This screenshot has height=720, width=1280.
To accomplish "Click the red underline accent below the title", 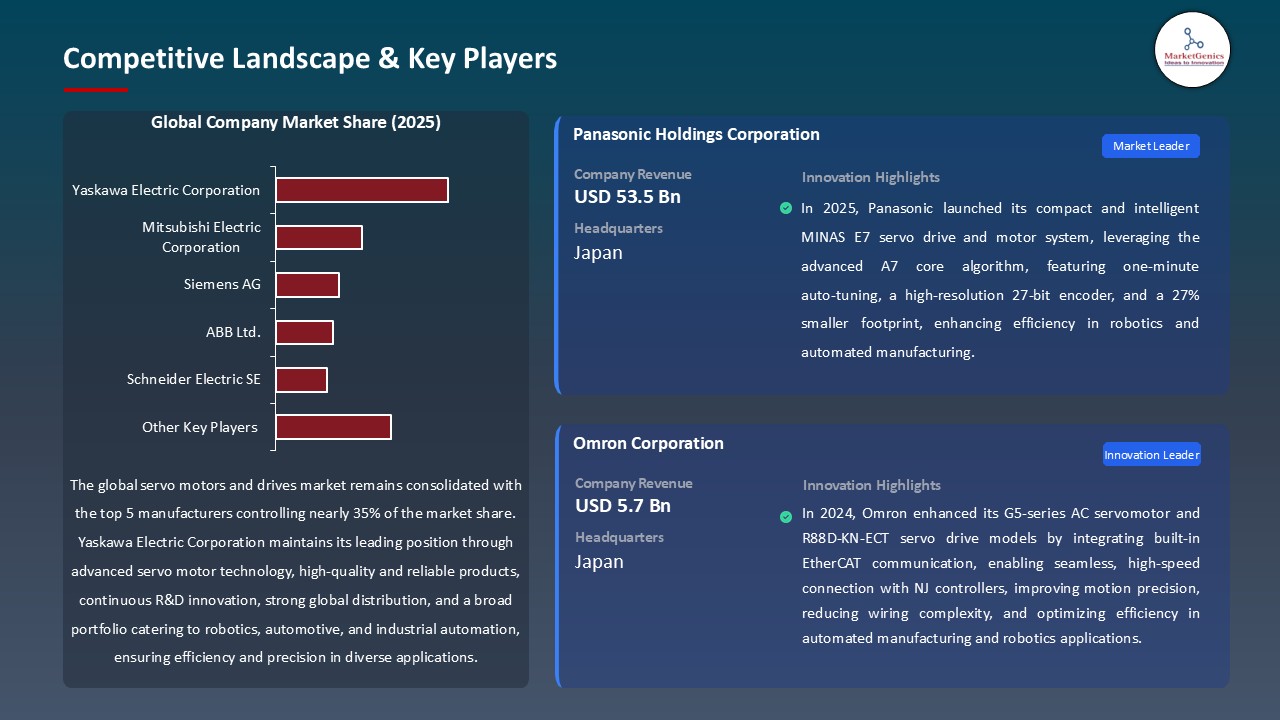I will pos(95,88).
